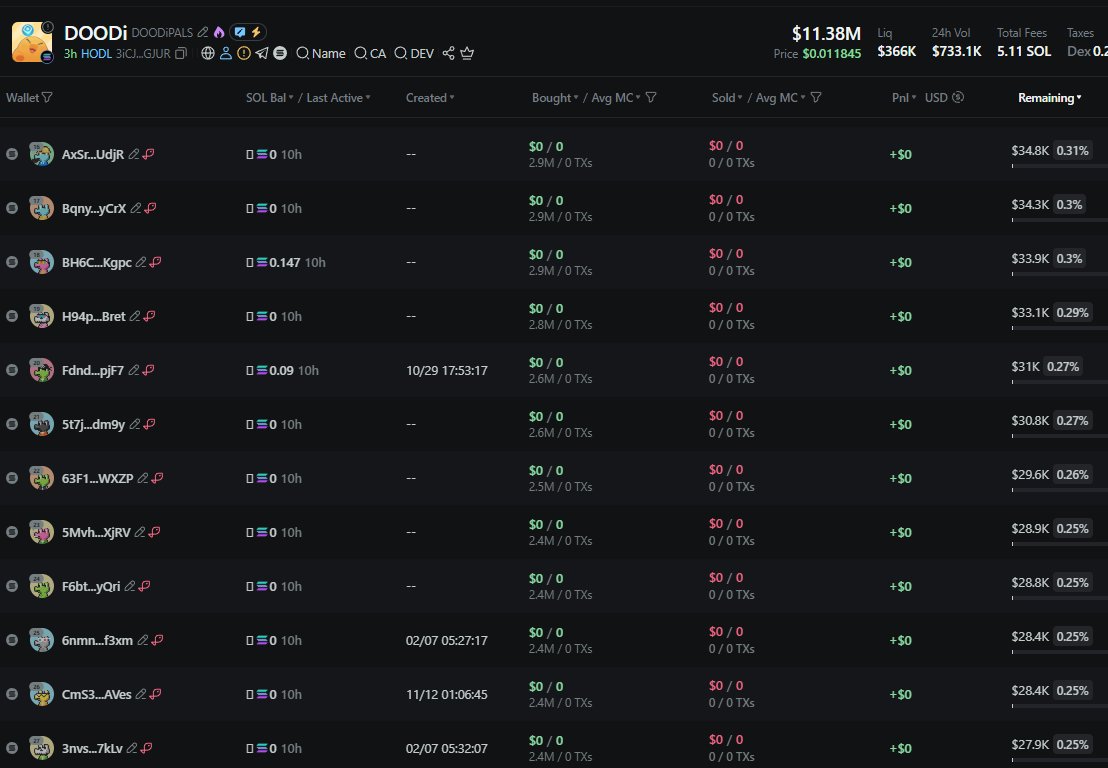
Task: Search token by CA
Action: (x=370, y=54)
